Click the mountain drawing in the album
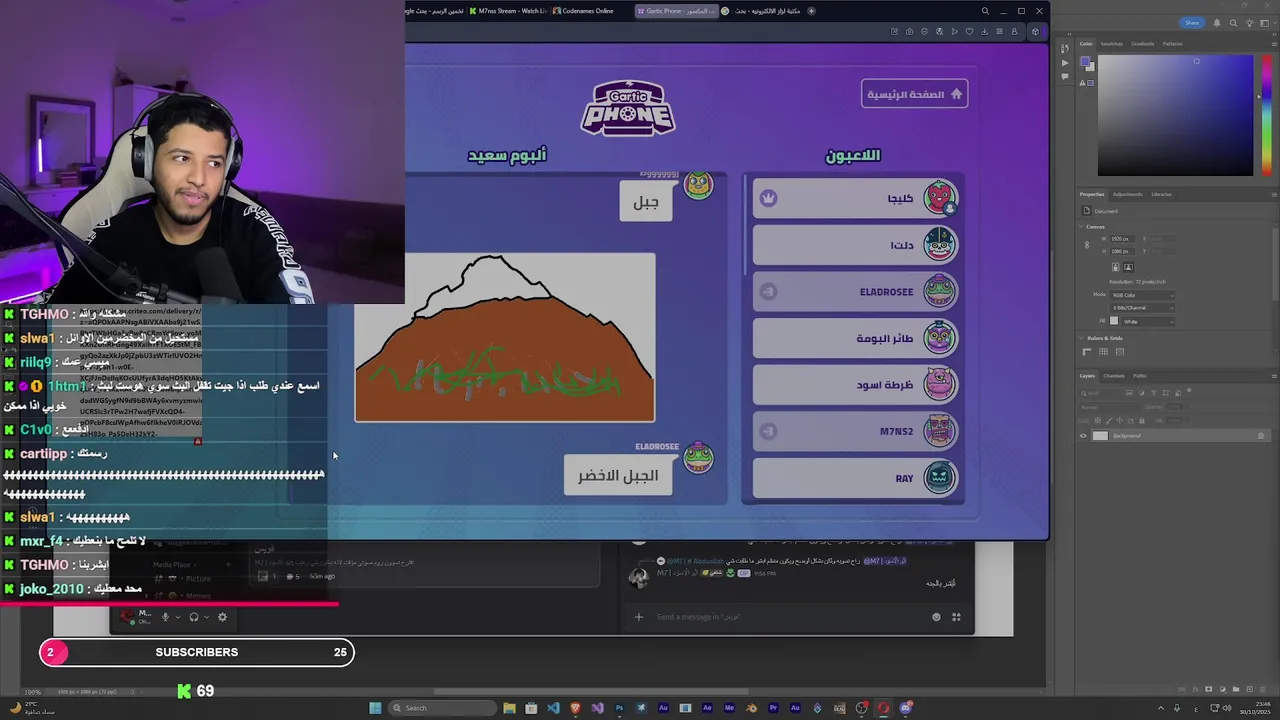 505,338
